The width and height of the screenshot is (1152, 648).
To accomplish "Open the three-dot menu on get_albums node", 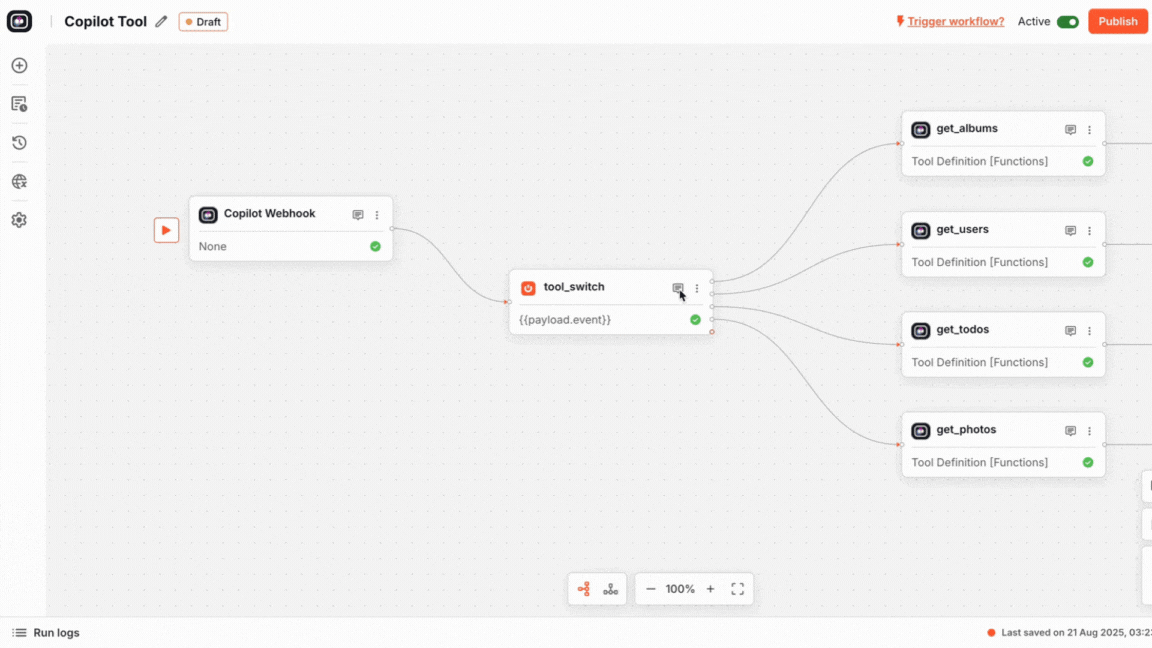I will click(1089, 130).
